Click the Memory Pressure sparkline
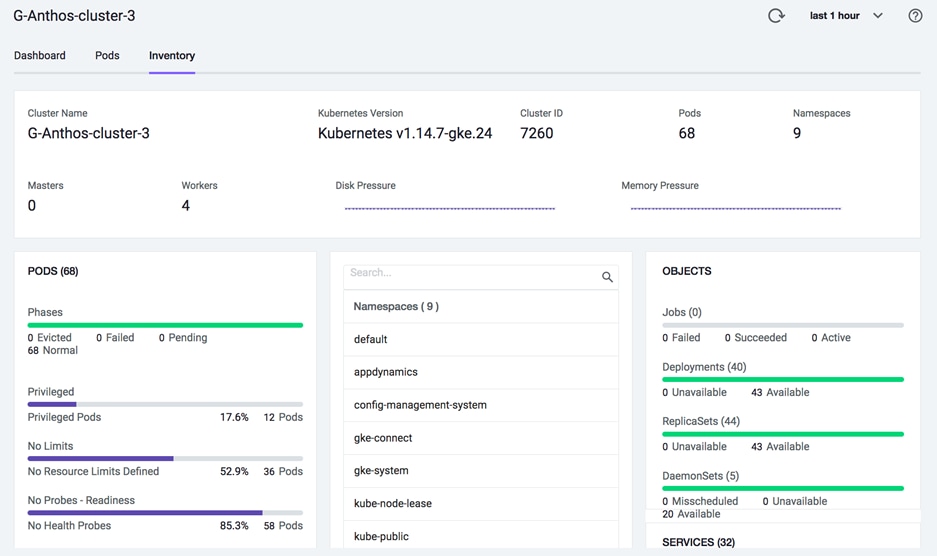The width and height of the screenshot is (937, 556). pos(736,209)
